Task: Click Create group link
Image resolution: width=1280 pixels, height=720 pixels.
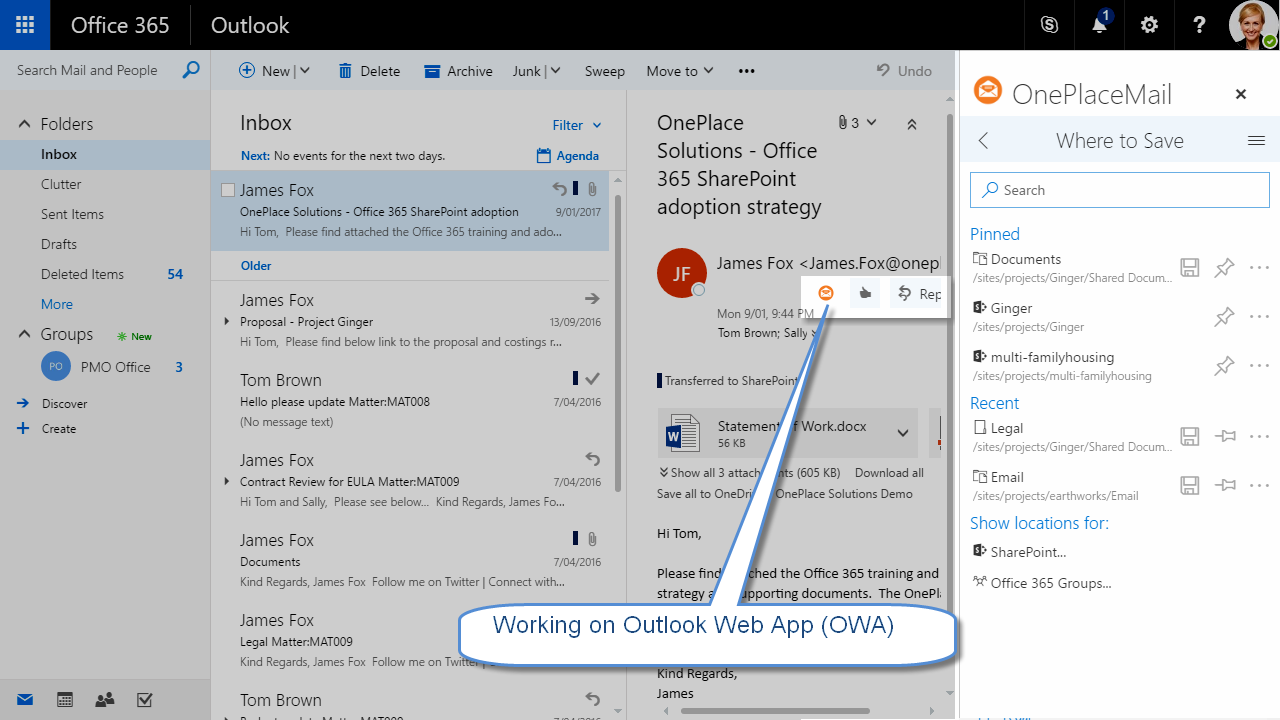Action: pos(59,429)
